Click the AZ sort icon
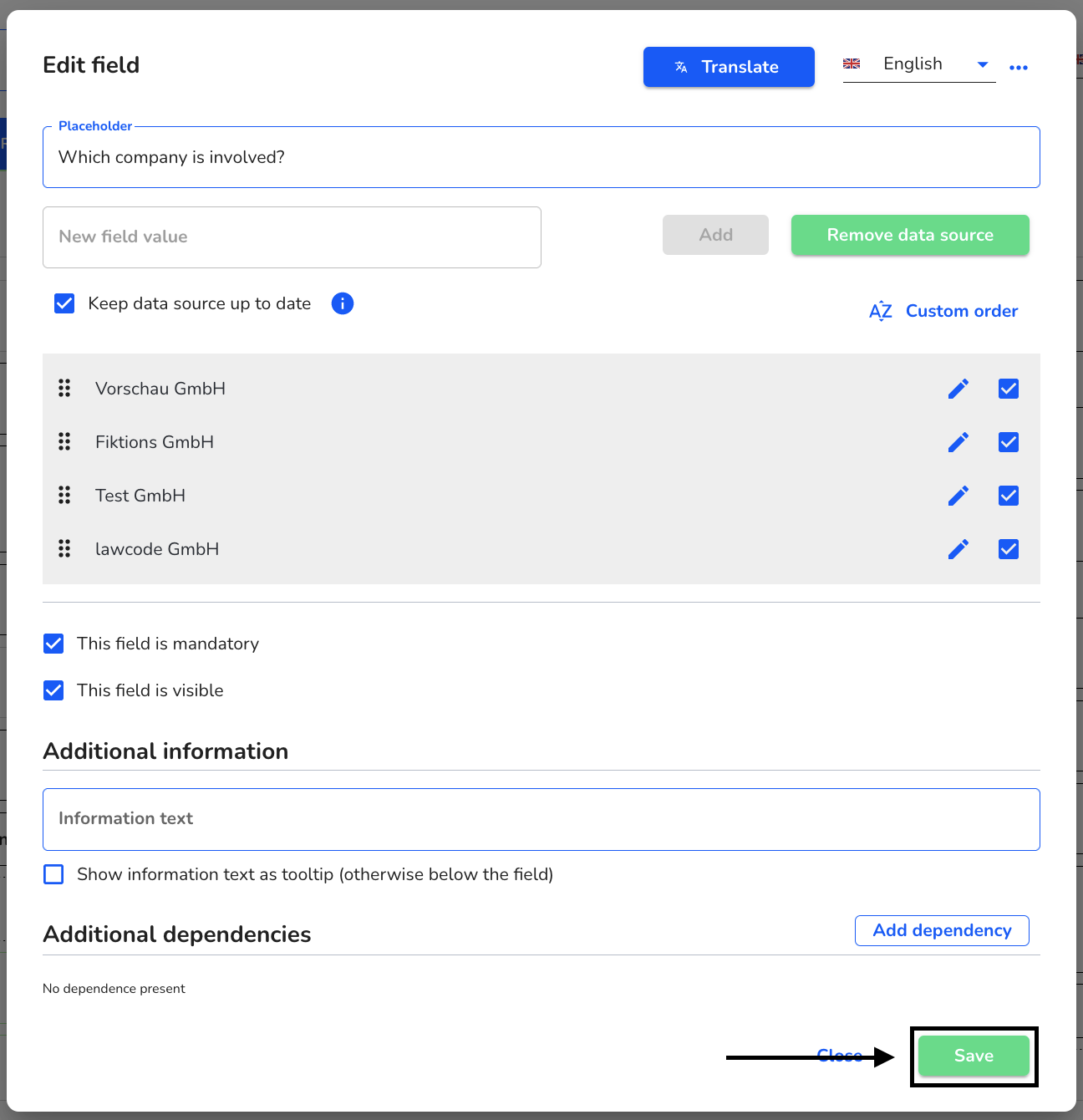Screen dimensions: 1083x1120 881,311
